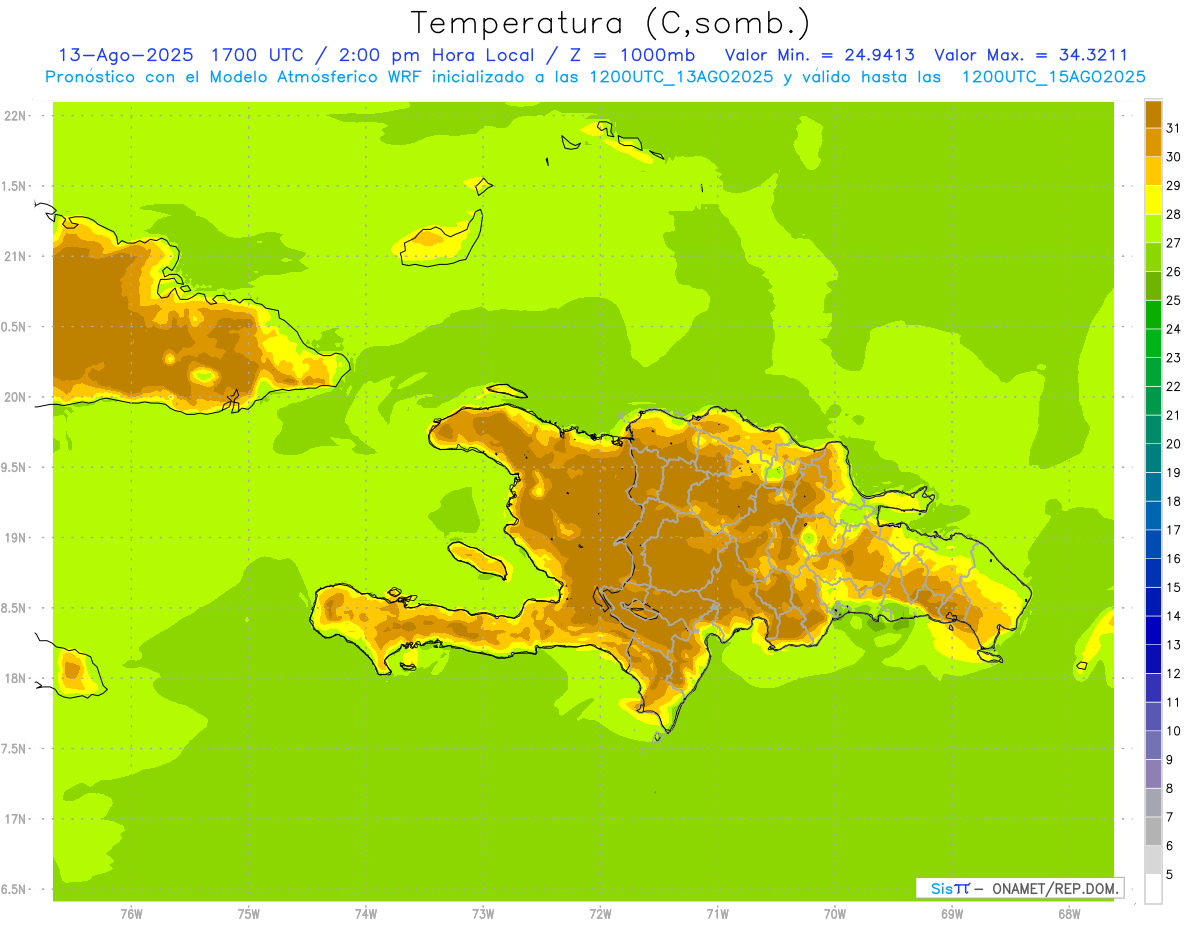
Task: Click the legend value "27"
Action: click(1174, 243)
